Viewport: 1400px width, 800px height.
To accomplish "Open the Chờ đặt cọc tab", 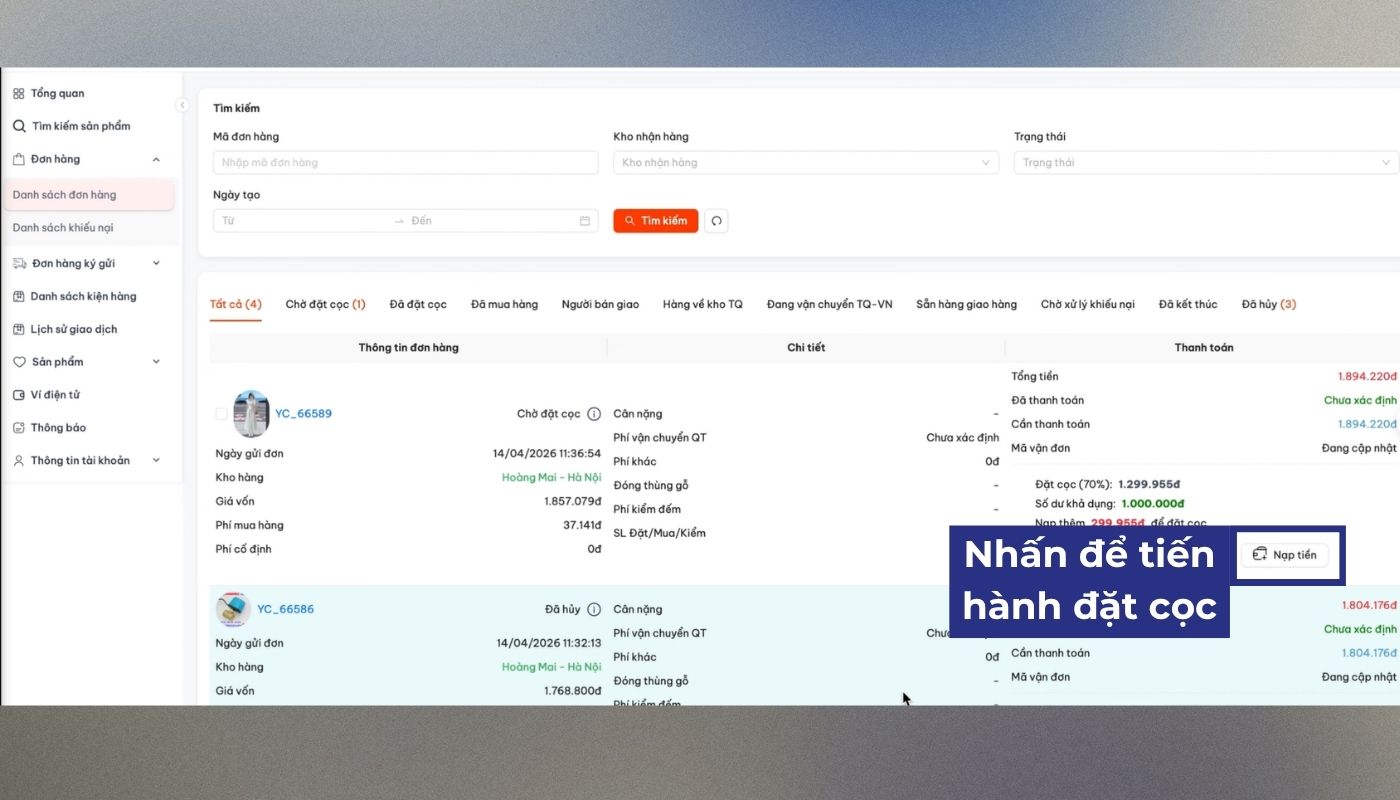I will tap(326, 303).
